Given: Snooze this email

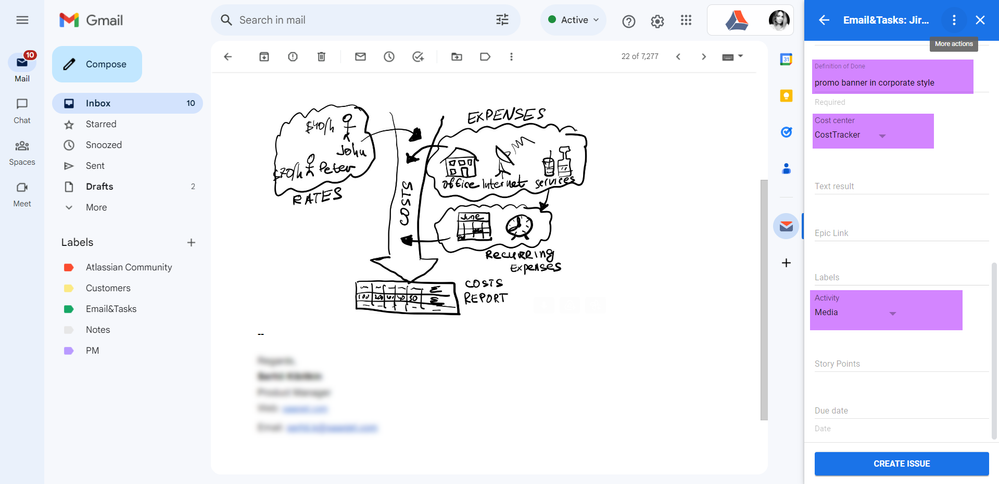Looking at the screenshot, I should click(x=389, y=57).
